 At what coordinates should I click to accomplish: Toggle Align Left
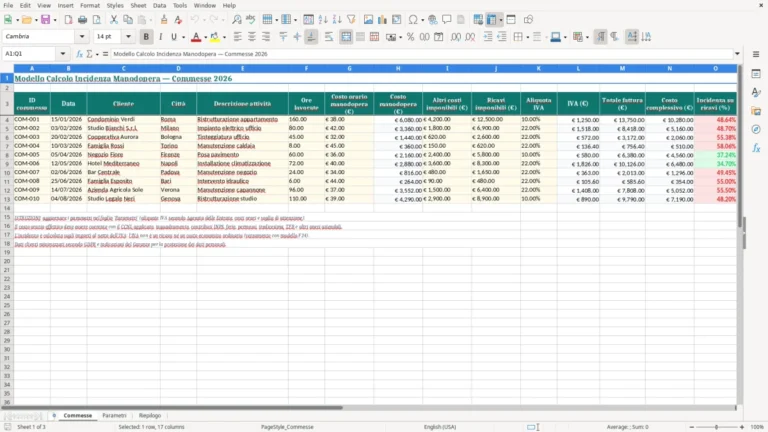tap(238, 37)
